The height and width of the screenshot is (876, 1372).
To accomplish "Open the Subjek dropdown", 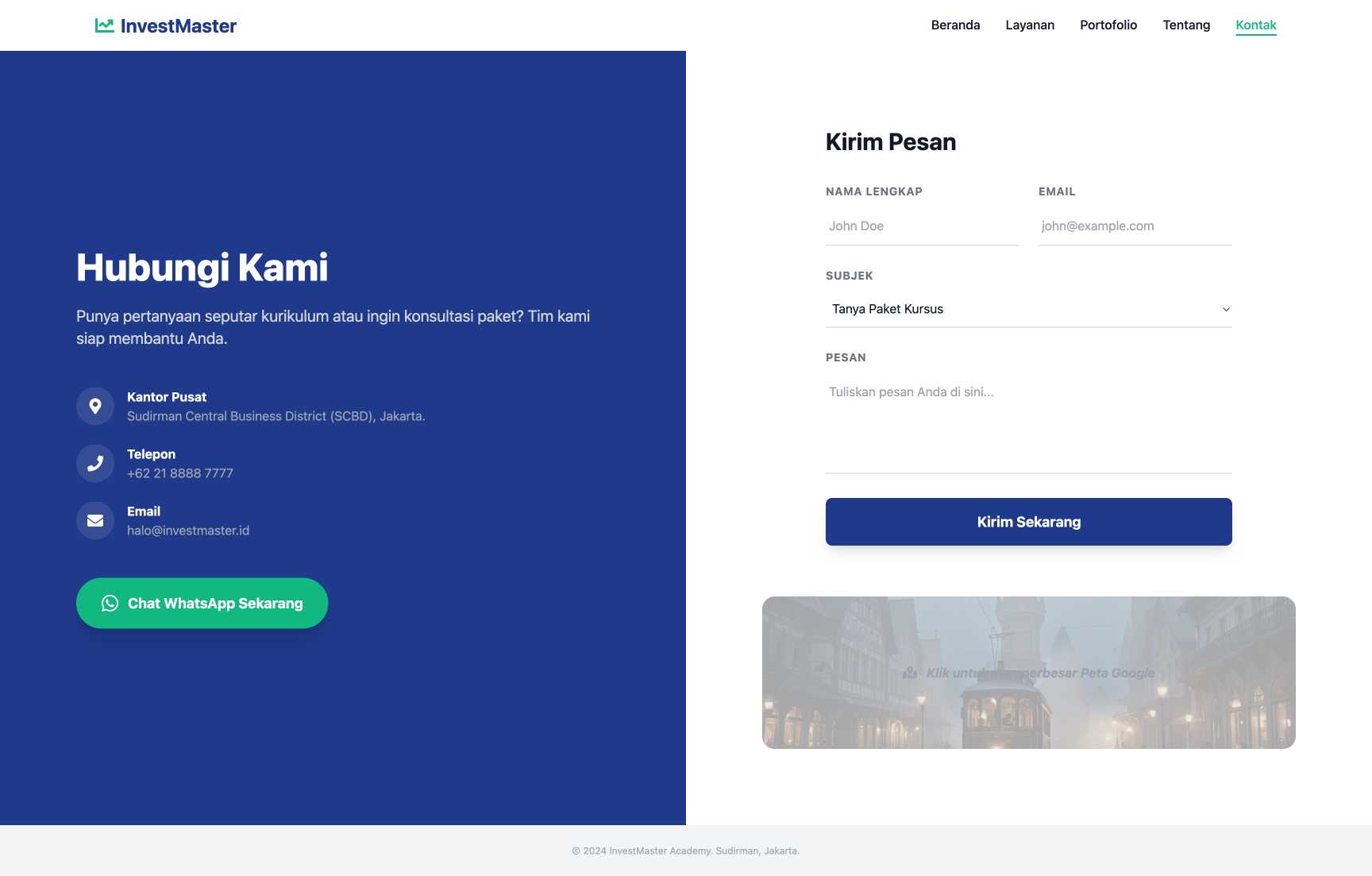I will coord(1028,309).
